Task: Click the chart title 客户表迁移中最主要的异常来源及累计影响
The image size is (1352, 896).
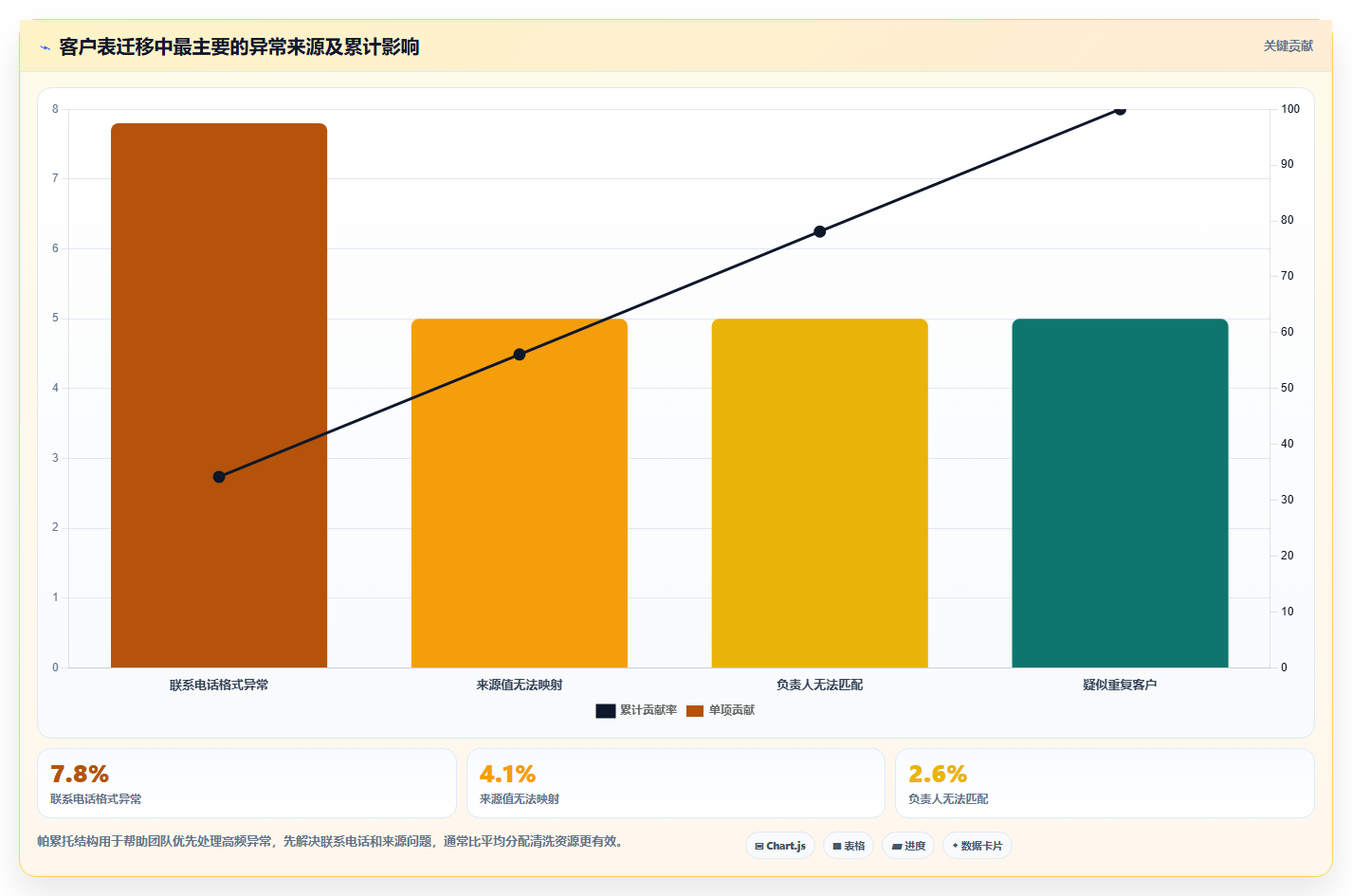Action: 239,46
